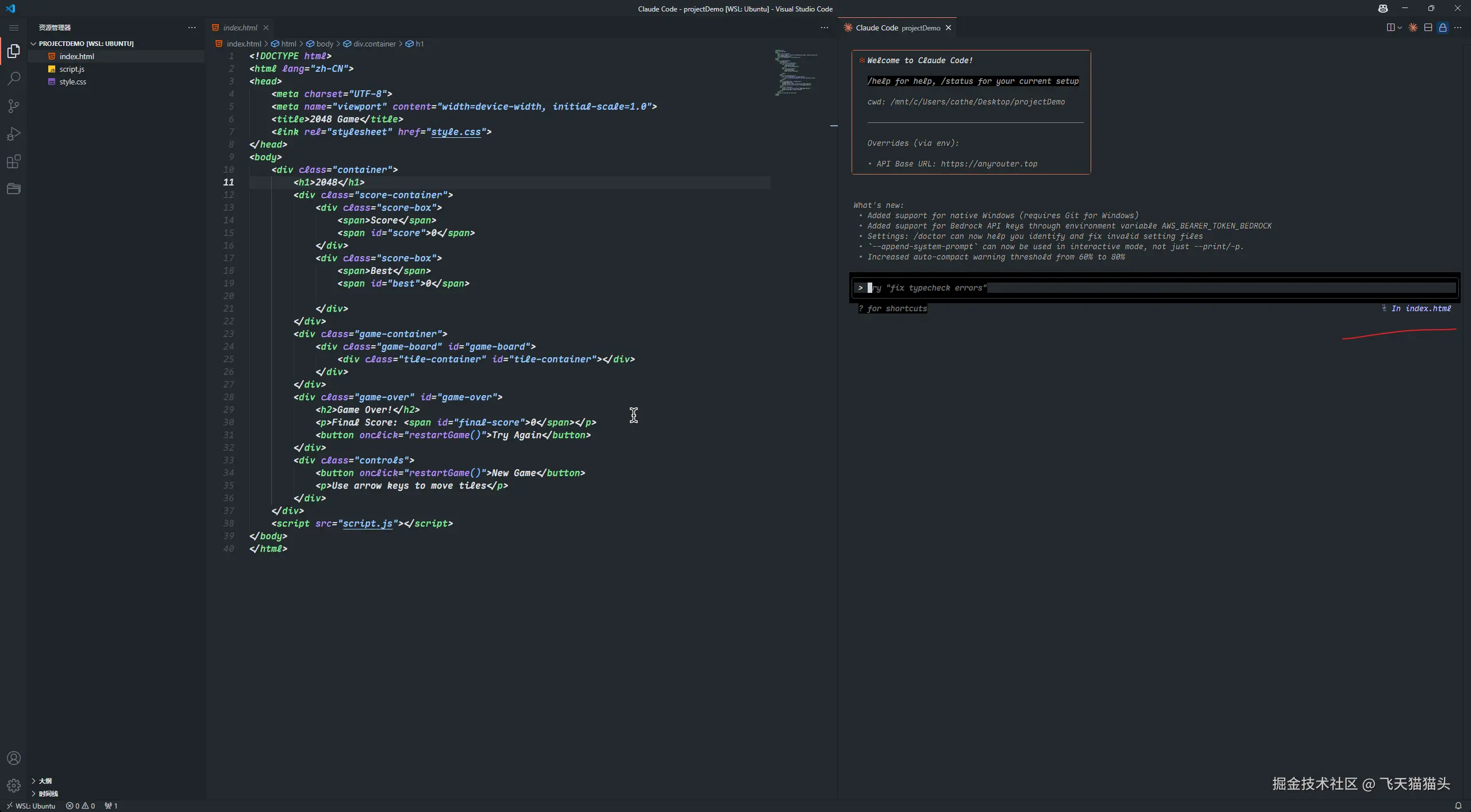
Task: Click html in the breadcrumb
Action: coord(288,44)
